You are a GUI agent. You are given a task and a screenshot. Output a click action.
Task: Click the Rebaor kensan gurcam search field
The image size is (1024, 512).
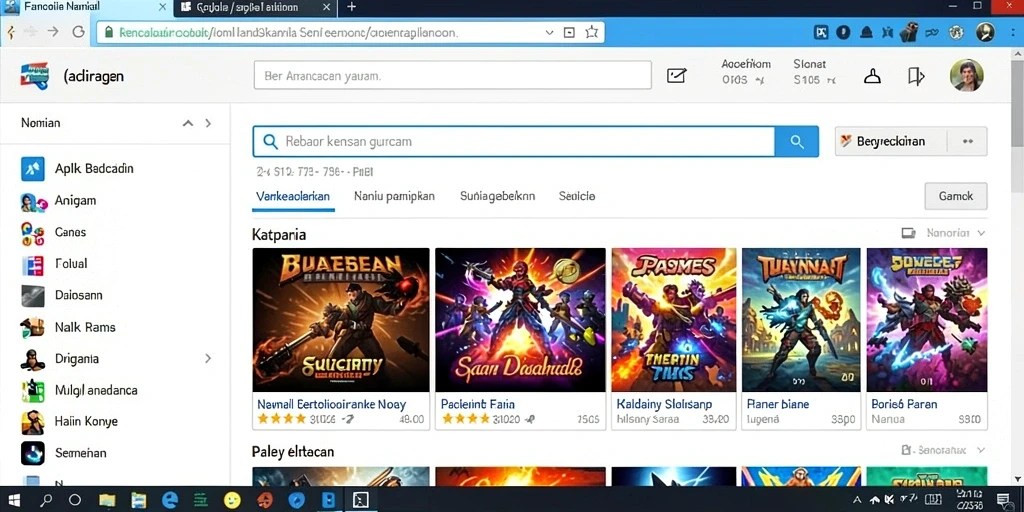(x=513, y=141)
